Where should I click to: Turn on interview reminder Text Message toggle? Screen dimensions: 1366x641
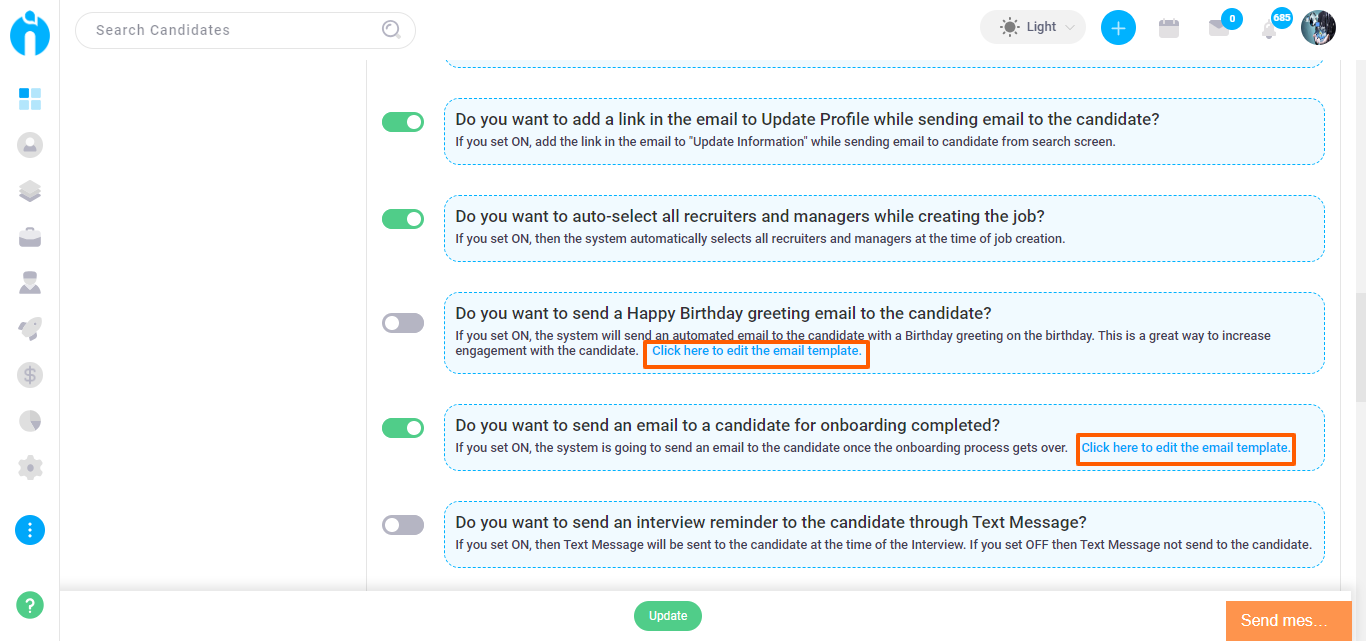(403, 525)
